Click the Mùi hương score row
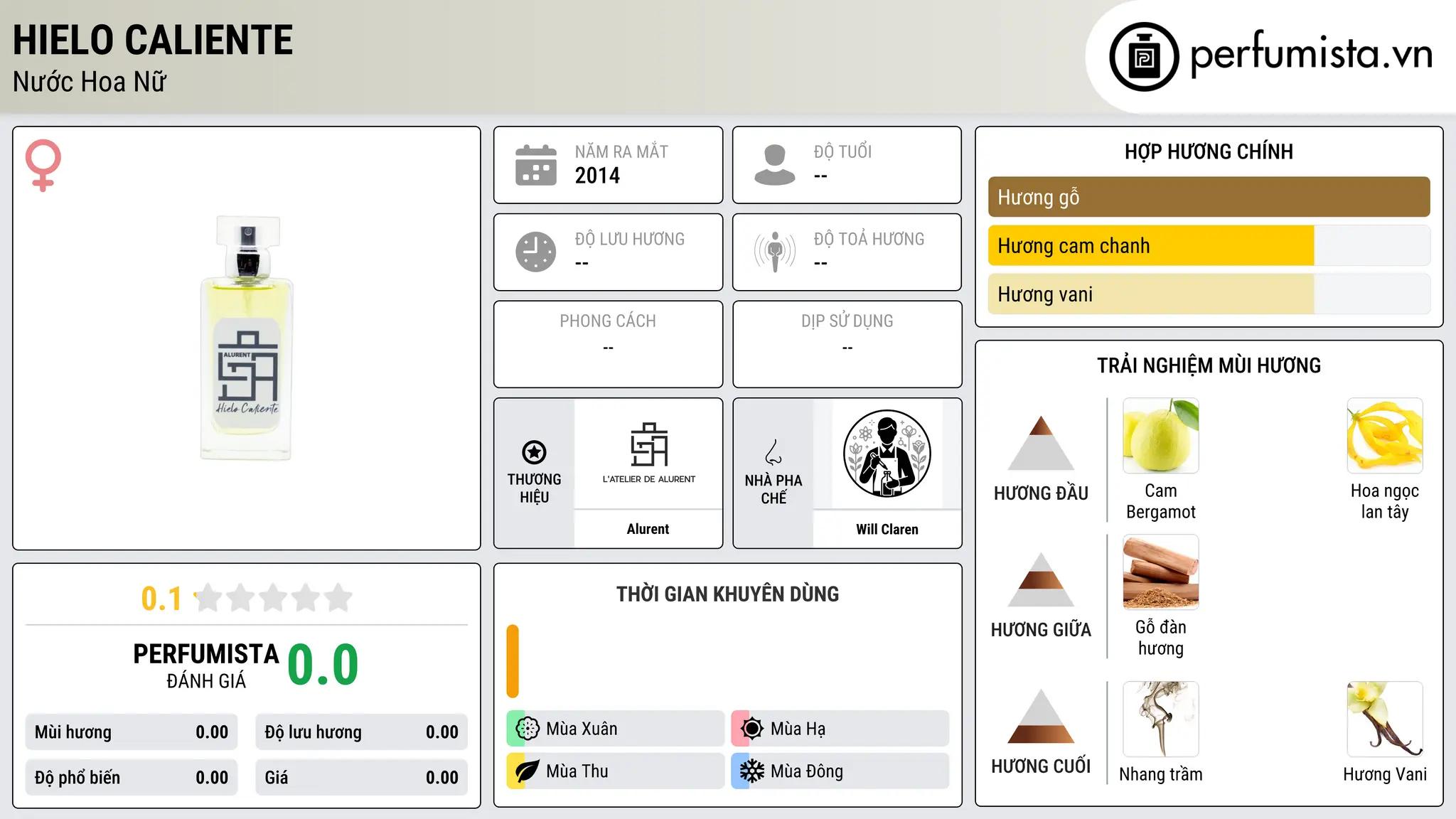The image size is (1456, 819). [132, 732]
